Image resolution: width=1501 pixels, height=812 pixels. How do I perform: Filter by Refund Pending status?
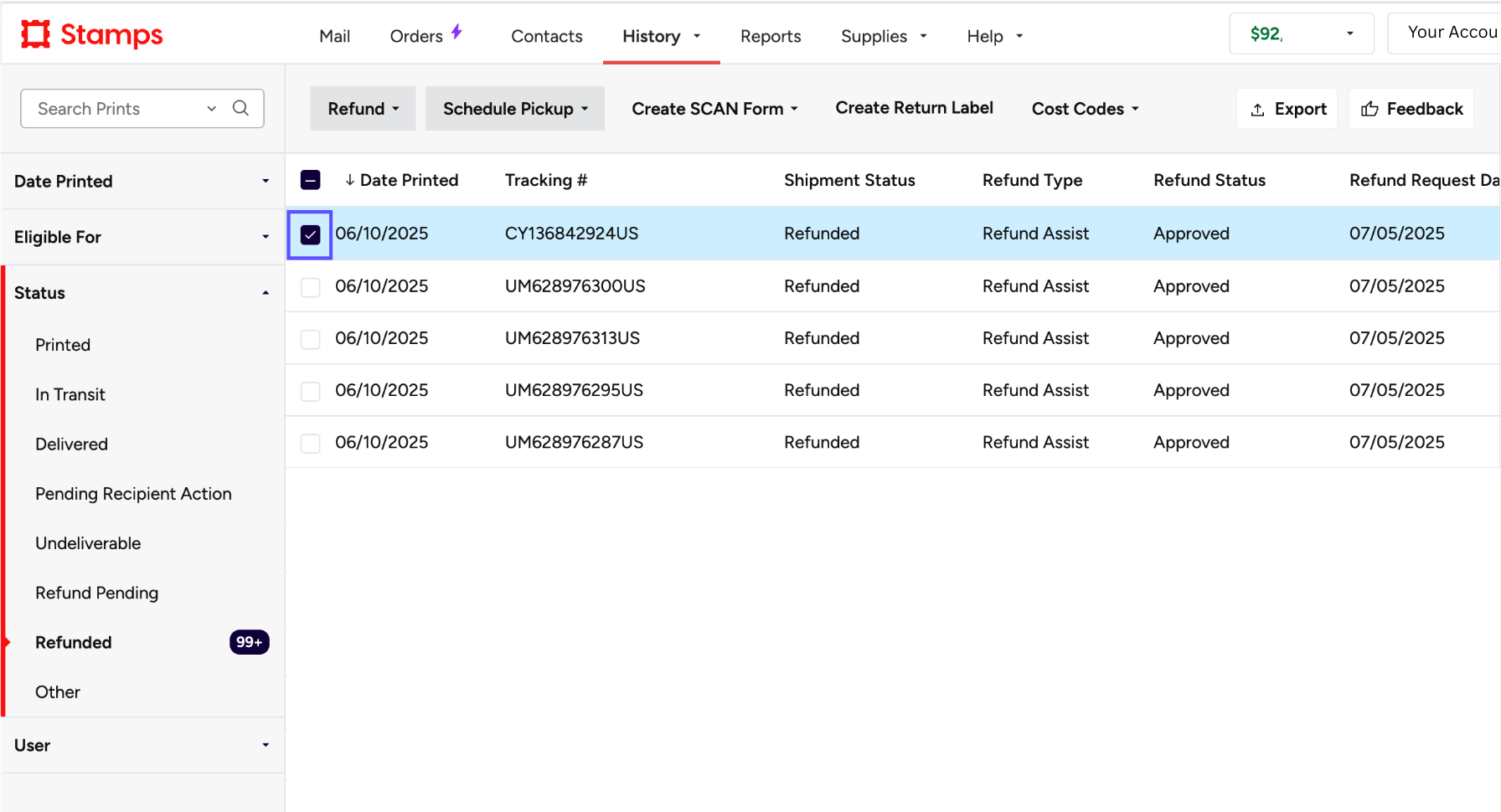[96, 593]
